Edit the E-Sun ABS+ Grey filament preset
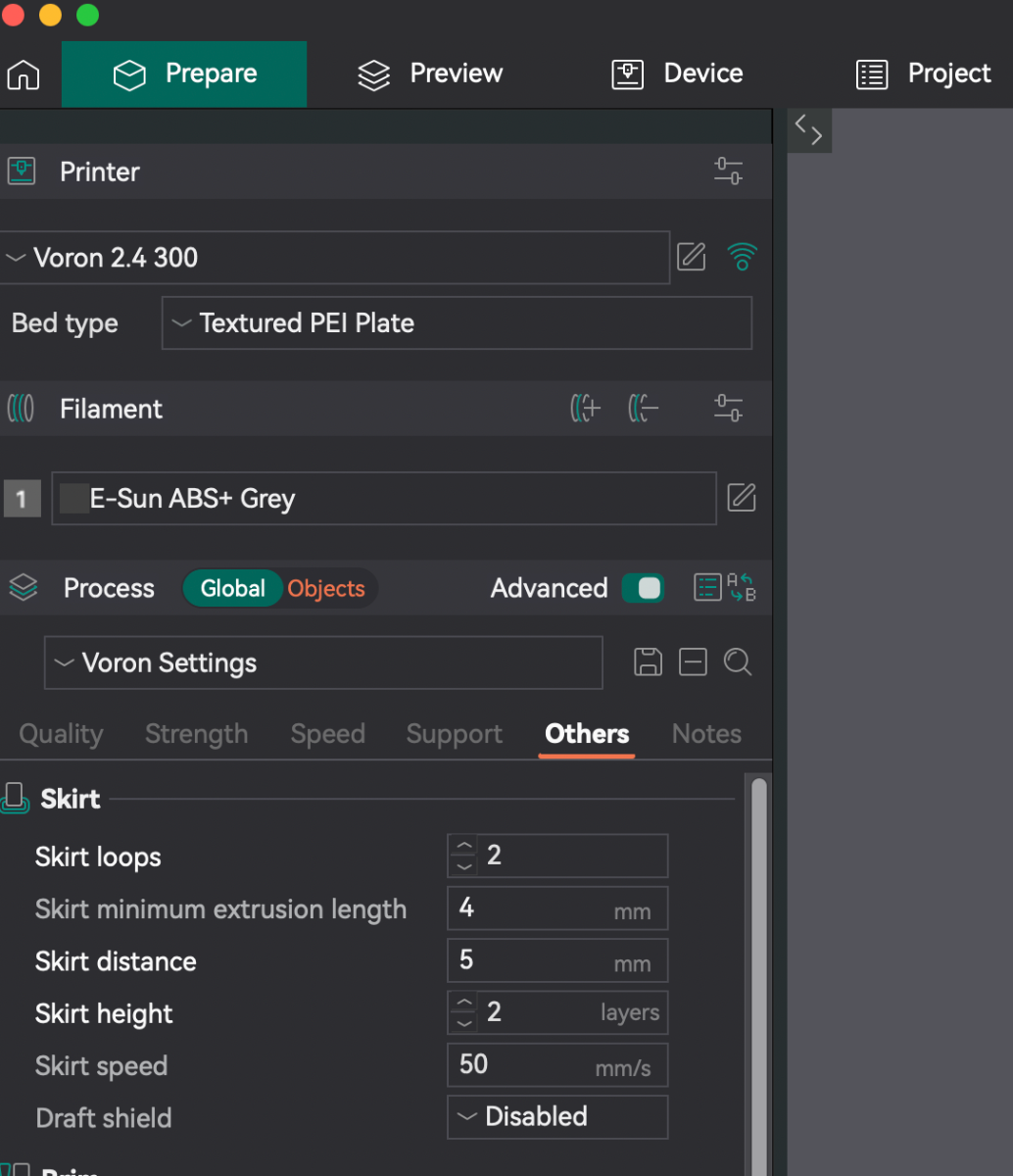Viewport: 1013px width, 1176px height. pyautogui.click(x=742, y=498)
